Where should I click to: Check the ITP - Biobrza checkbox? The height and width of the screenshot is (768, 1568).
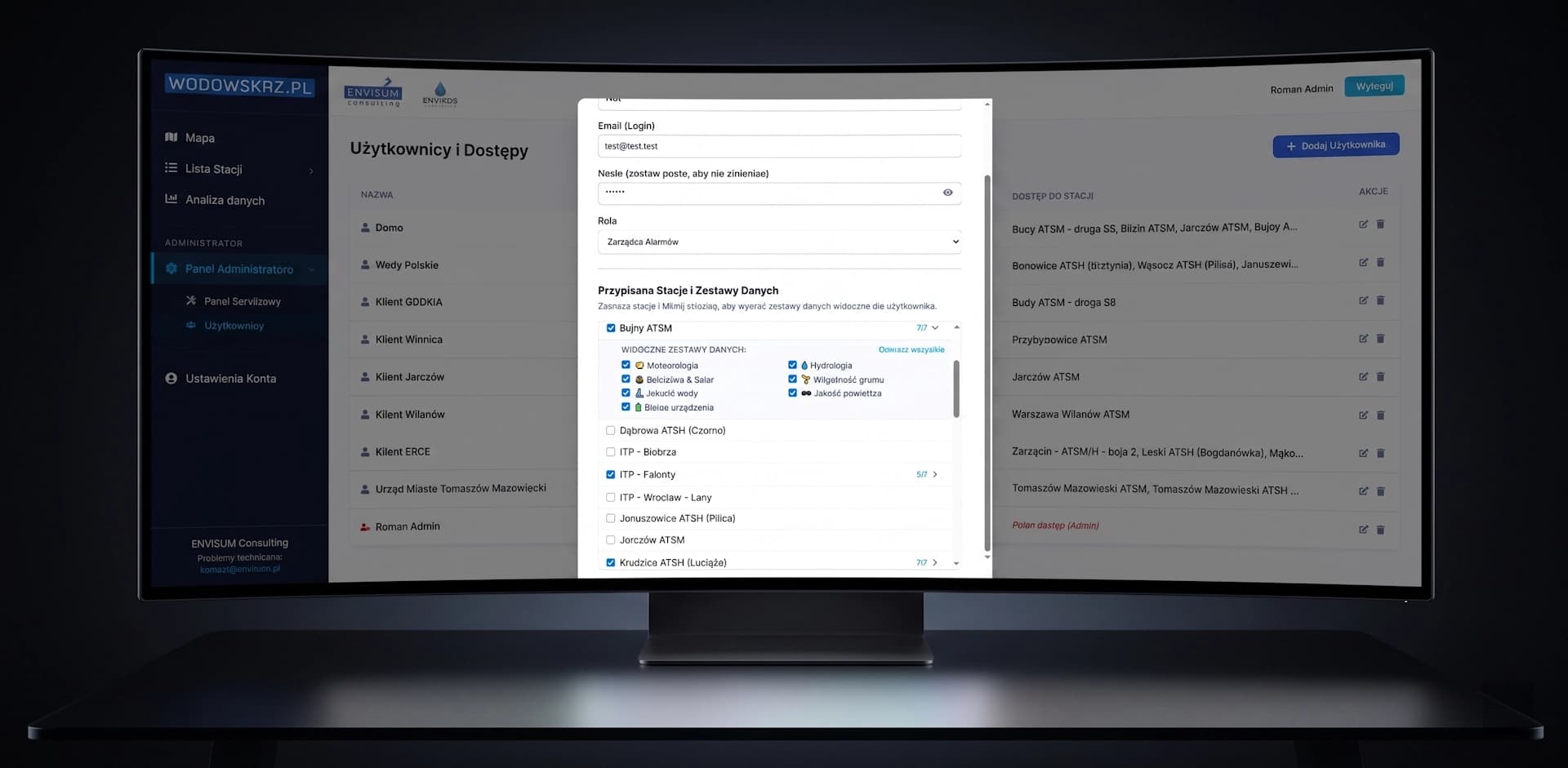click(x=611, y=451)
